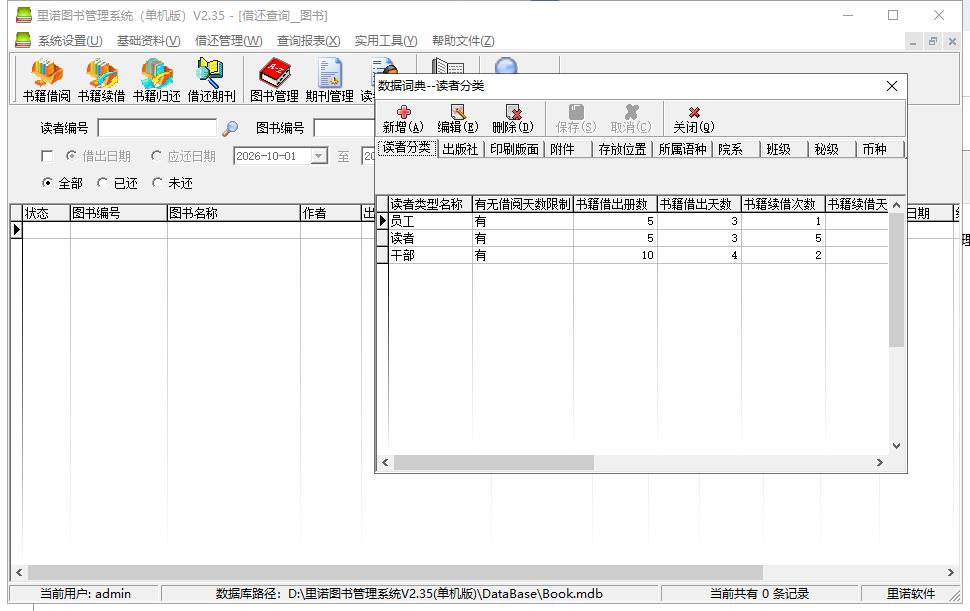
Task: Click the 读者编号 input field
Action: pos(157,128)
